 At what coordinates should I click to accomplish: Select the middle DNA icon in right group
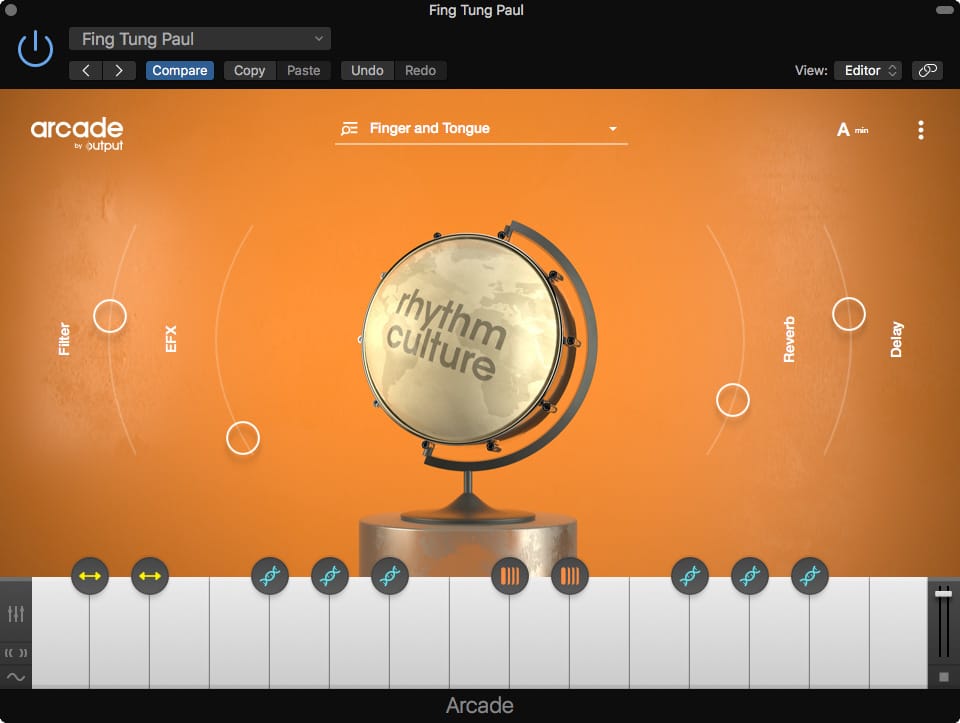(750, 575)
